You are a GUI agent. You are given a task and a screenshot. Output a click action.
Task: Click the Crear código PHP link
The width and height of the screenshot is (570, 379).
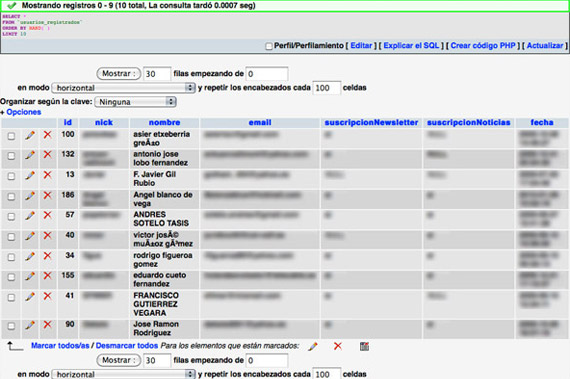pyautogui.click(x=483, y=46)
